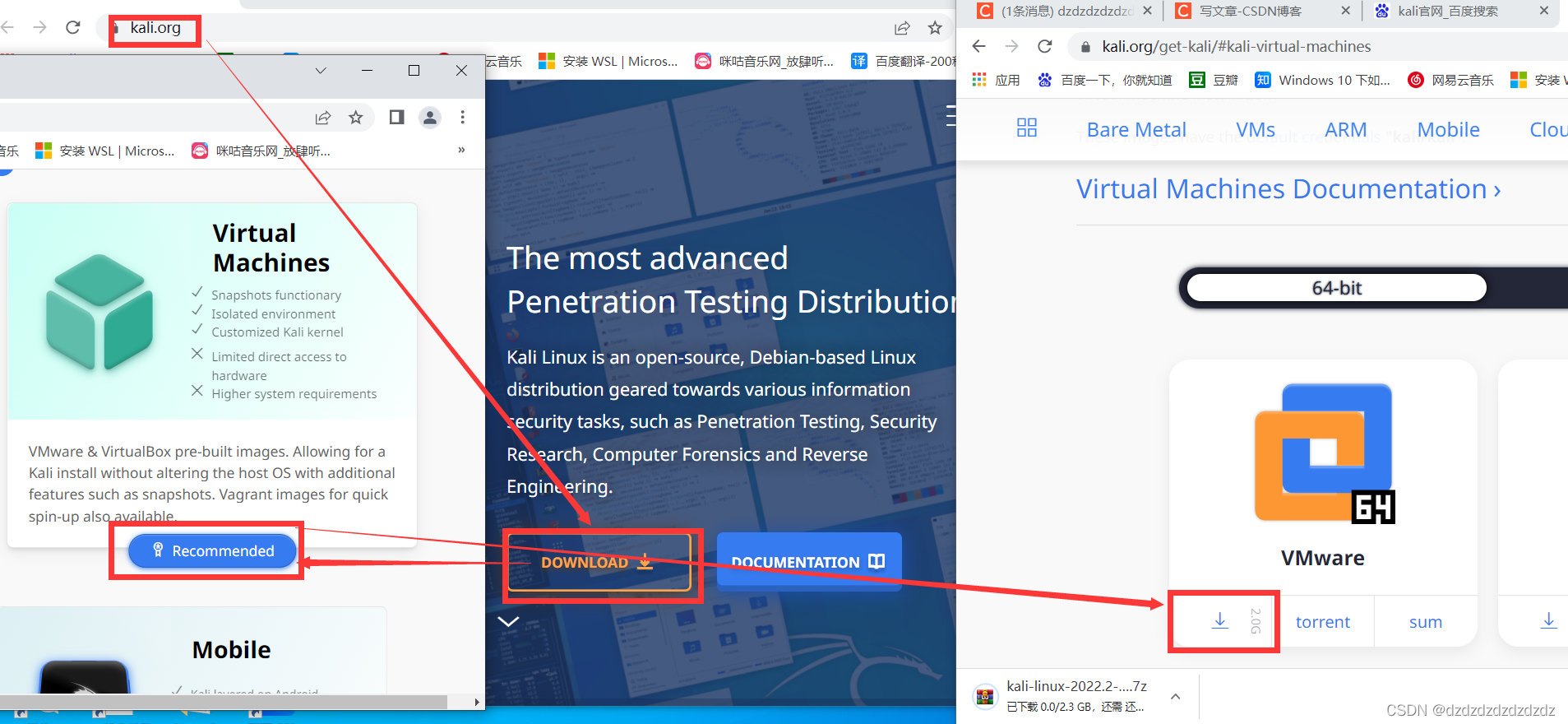Click the lock icon beside kali.org/get-kali

[1085, 47]
